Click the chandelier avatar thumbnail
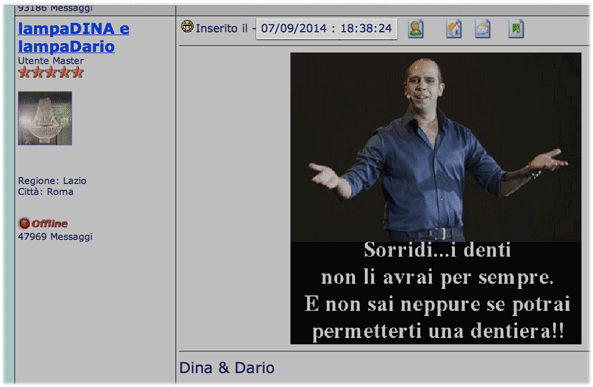Screen dimensions: 593x387 (x=45, y=118)
